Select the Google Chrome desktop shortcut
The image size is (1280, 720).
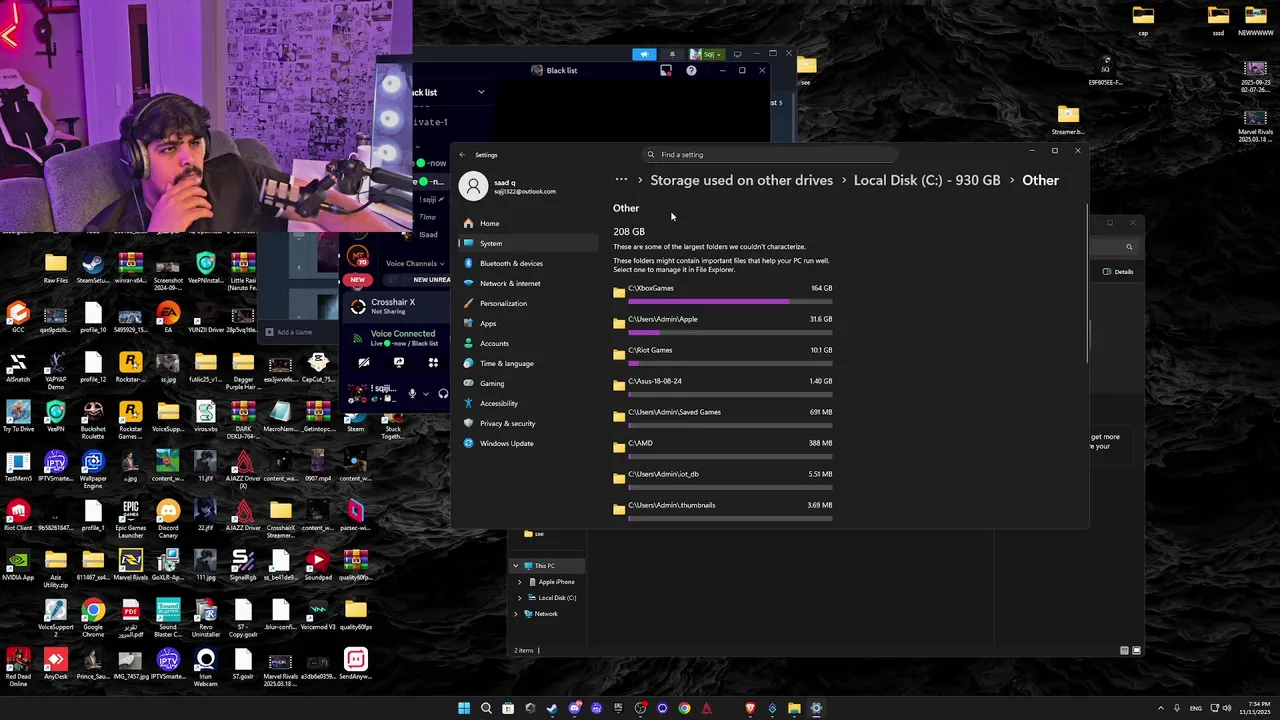coord(93,618)
